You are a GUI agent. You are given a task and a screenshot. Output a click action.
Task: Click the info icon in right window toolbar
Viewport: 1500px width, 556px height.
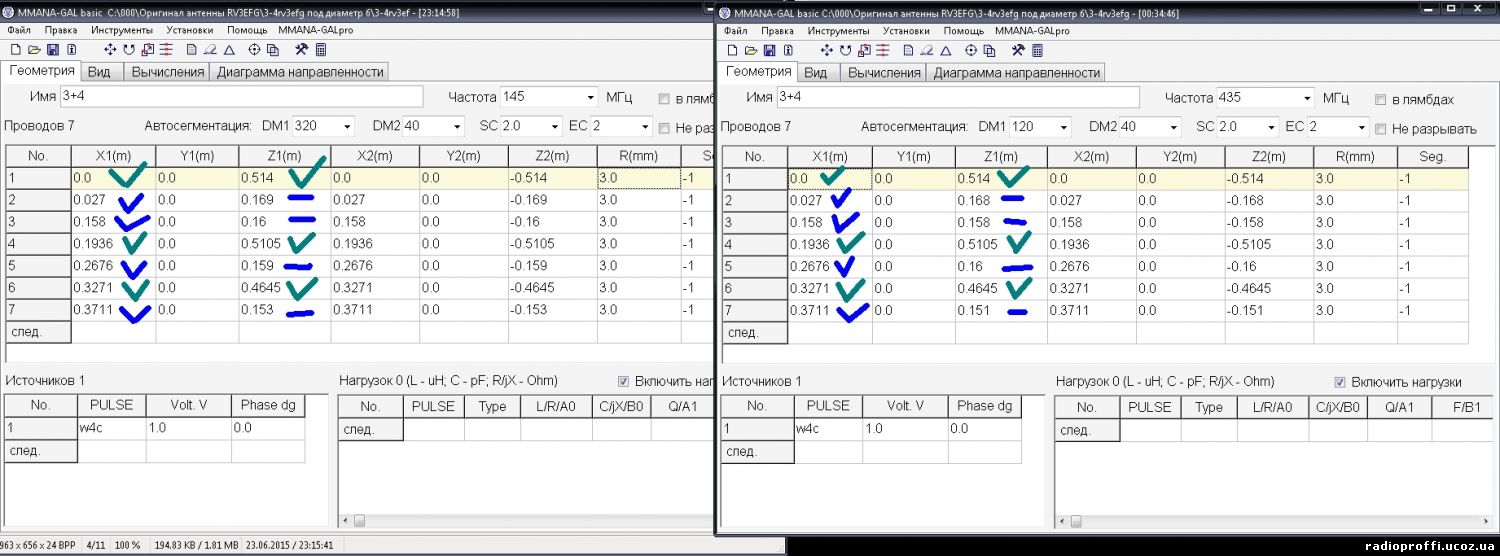pyautogui.click(x=788, y=51)
